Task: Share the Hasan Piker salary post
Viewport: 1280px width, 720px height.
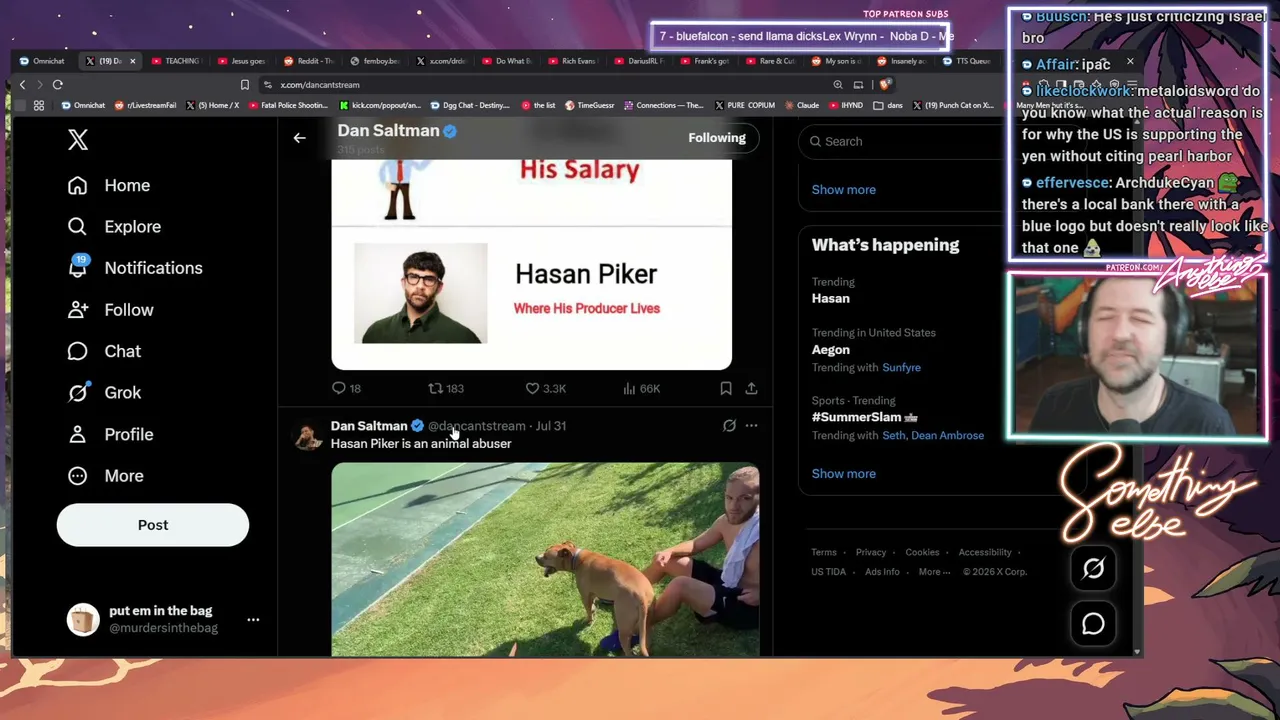Action: coord(751,388)
